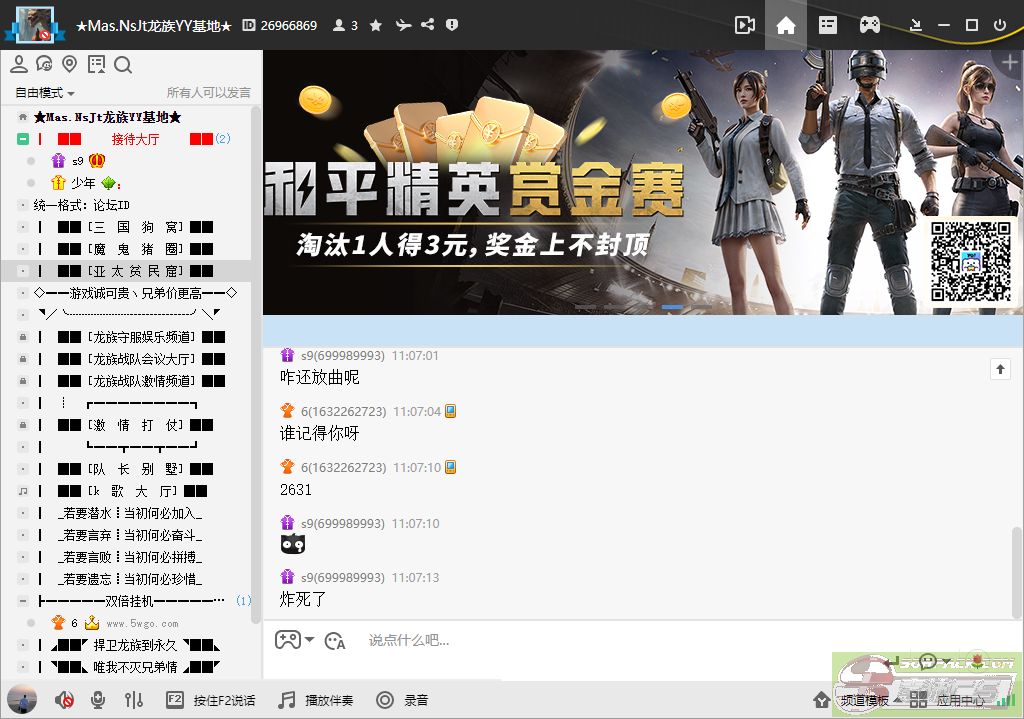Click the location pin icon

pyautogui.click(x=69, y=64)
